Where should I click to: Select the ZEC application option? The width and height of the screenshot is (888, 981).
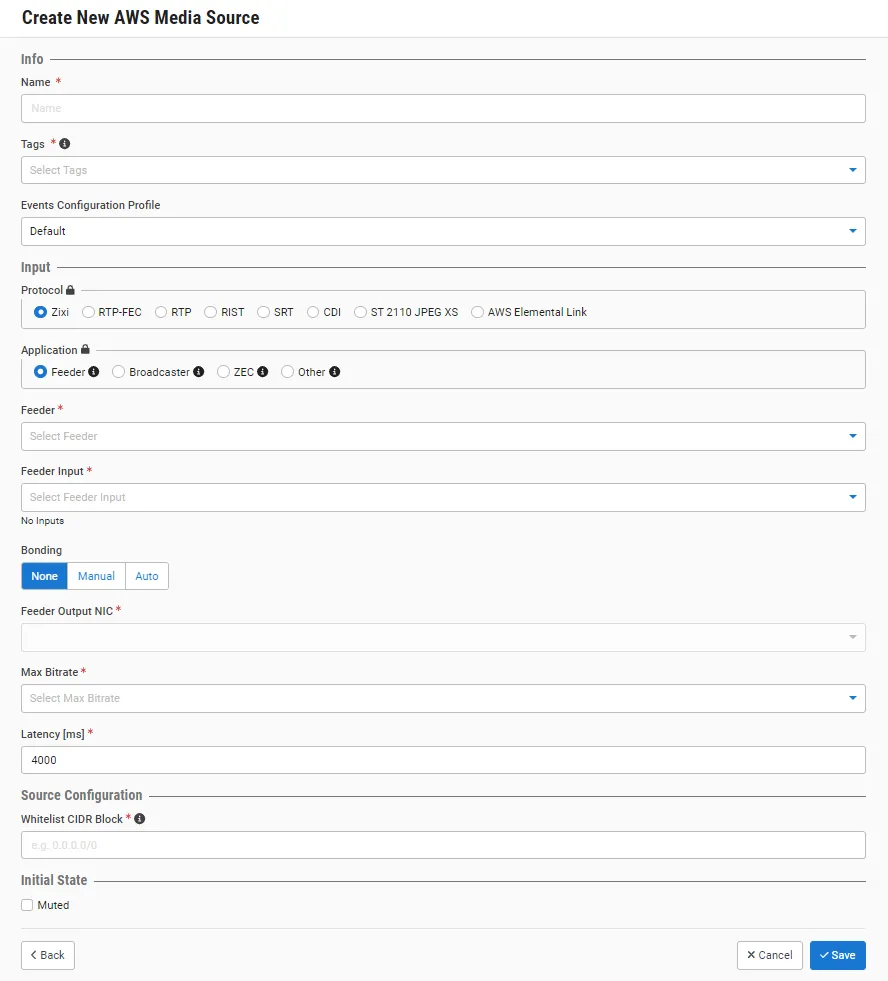point(223,372)
